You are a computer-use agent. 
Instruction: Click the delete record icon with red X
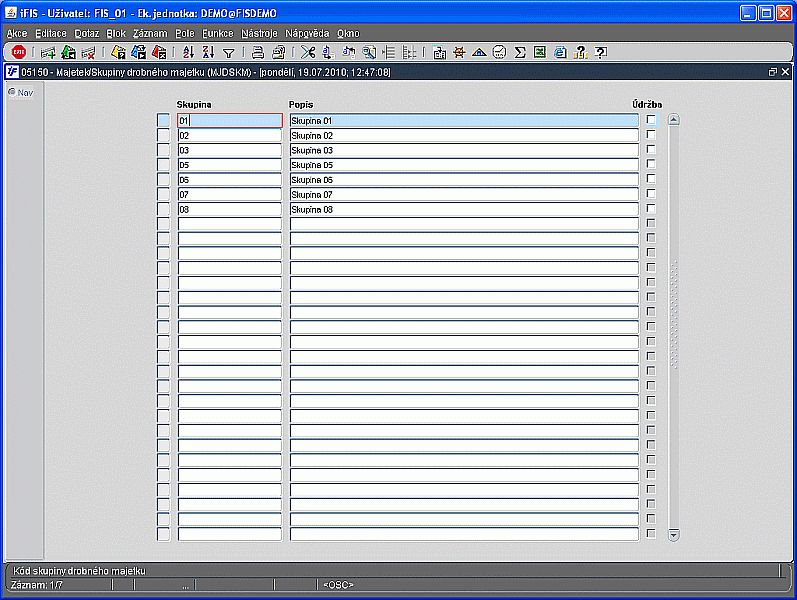pyautogui.click(x=89, y=52)
